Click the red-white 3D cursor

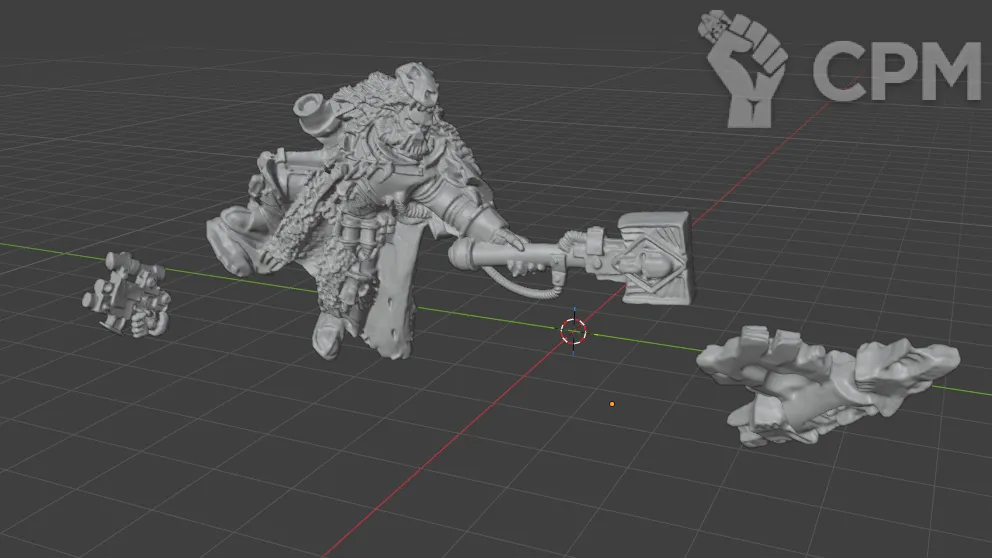573,331
